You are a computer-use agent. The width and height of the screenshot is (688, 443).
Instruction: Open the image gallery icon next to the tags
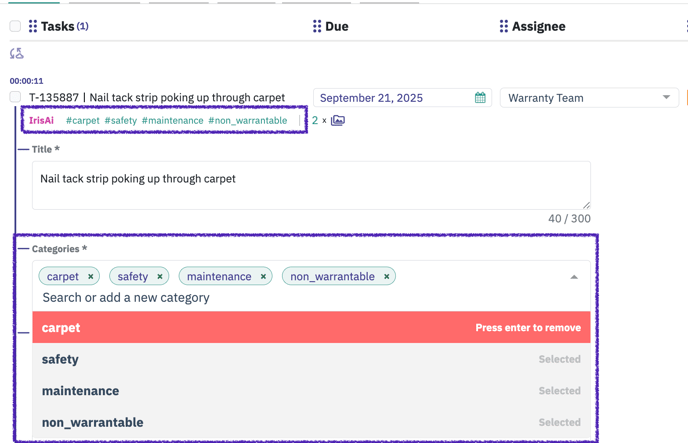click(337, 120)
